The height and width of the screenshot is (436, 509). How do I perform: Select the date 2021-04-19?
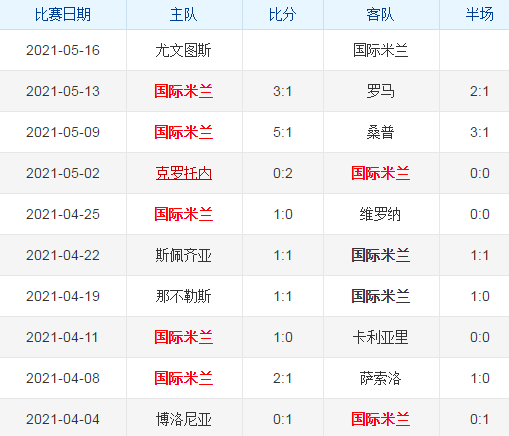point(63,296)
